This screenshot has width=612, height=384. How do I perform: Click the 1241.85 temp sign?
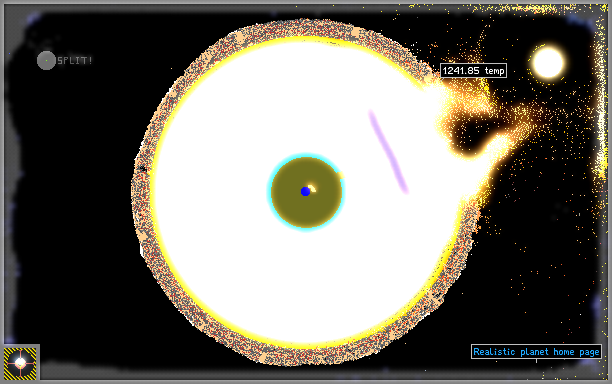coord(473,71)
